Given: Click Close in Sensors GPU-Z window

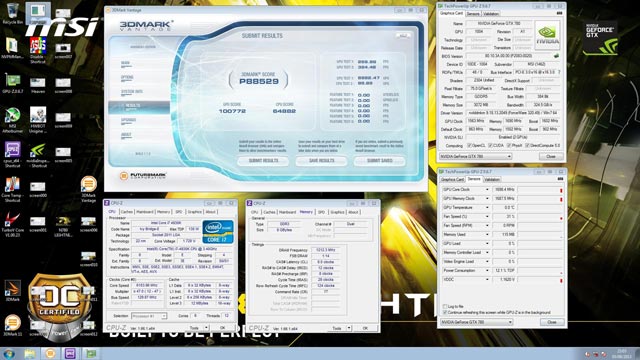Looking at the screenshot, I should pyautogui.click(x=552, y=322).
